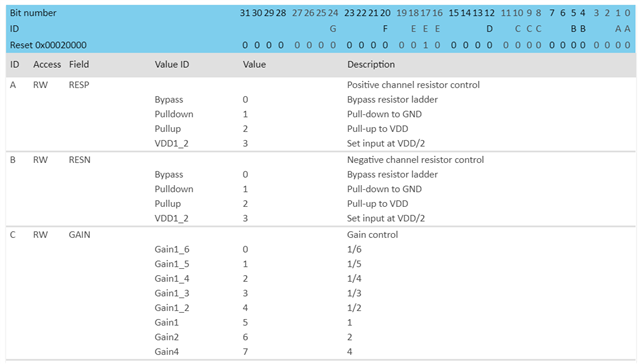Click the RESP field name

(x=79, y=85)
